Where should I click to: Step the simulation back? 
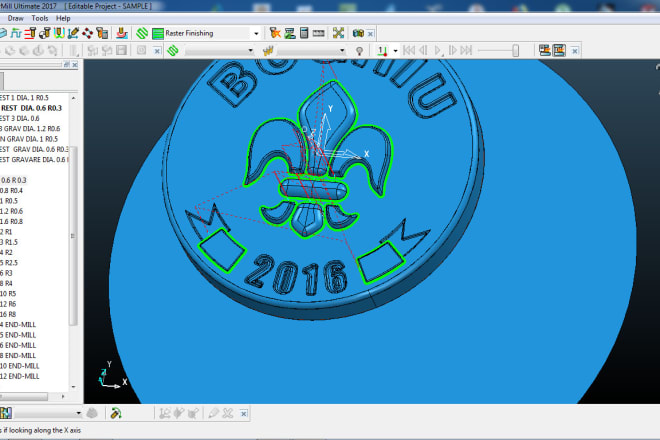pos(423,51)
